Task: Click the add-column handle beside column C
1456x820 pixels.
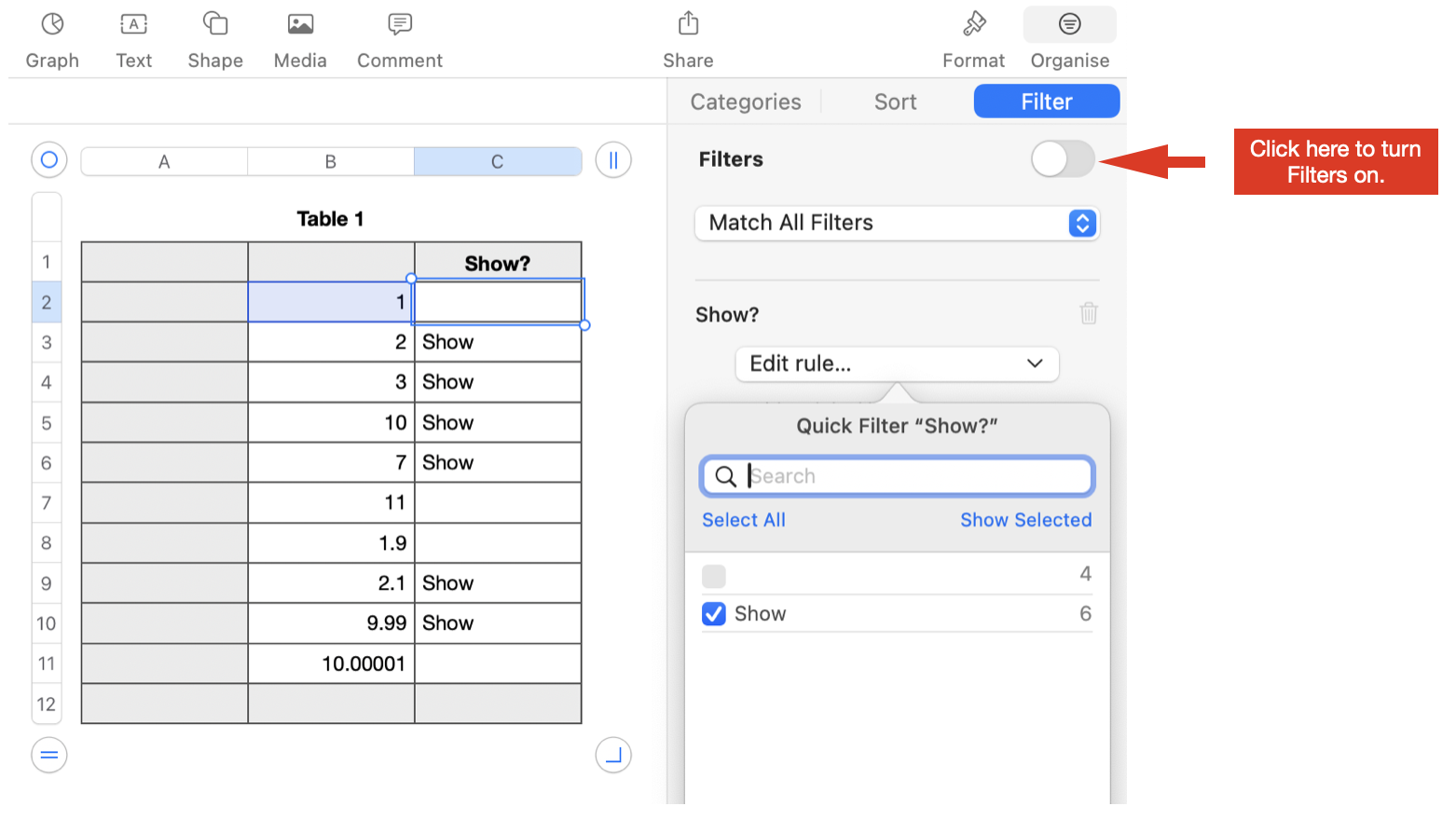Action: point(613,160)
